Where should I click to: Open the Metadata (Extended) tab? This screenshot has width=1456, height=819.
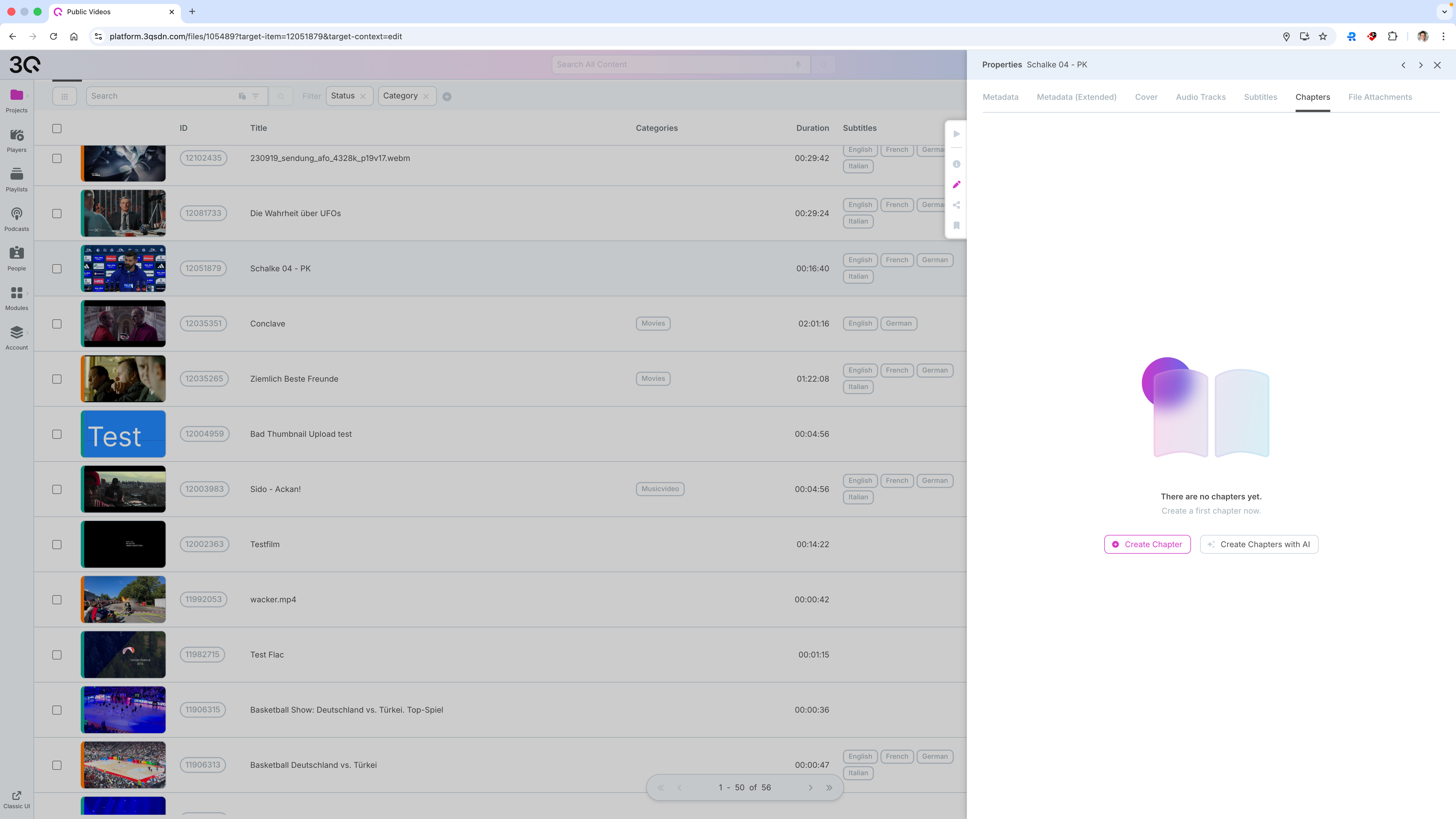[1076, 97]
